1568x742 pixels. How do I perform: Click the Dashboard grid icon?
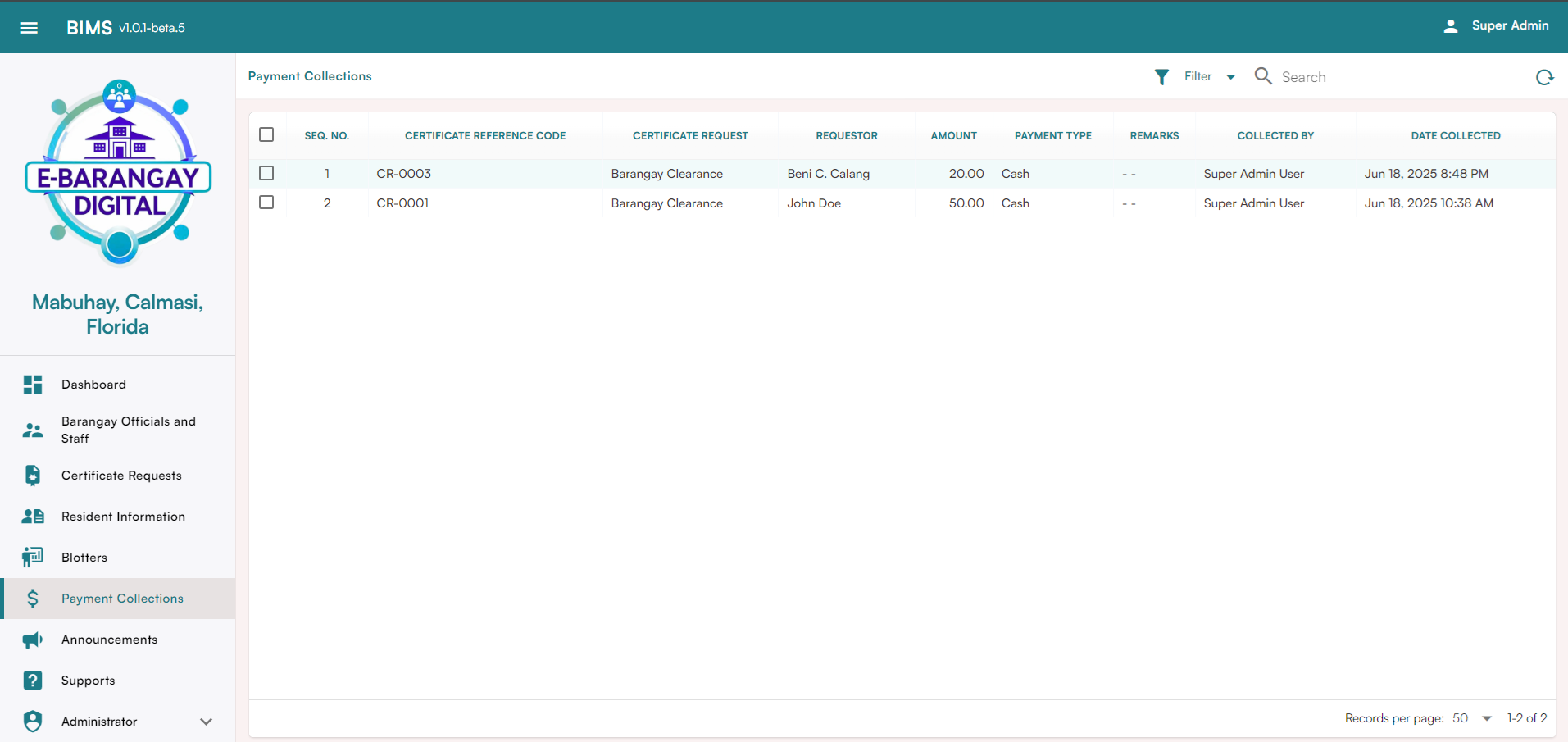[33, 385]
